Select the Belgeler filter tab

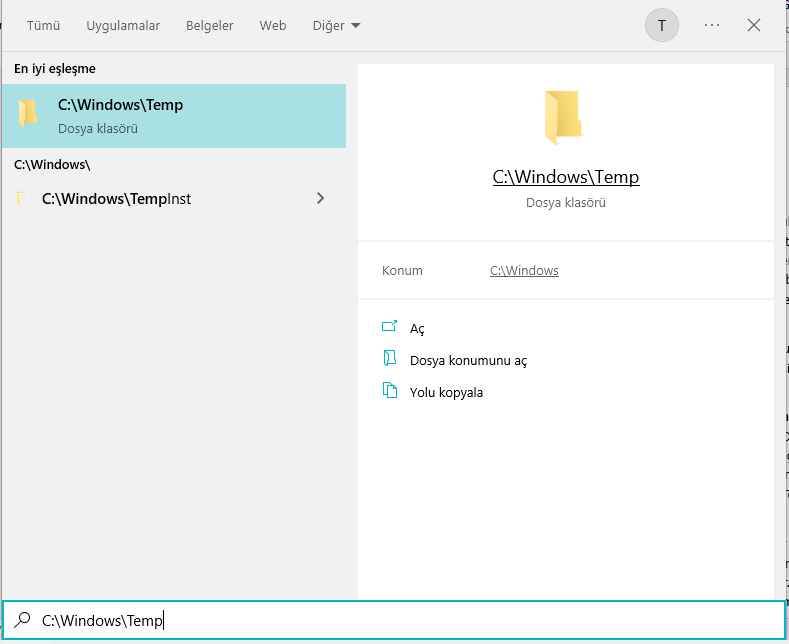click(x=209, y=26)
